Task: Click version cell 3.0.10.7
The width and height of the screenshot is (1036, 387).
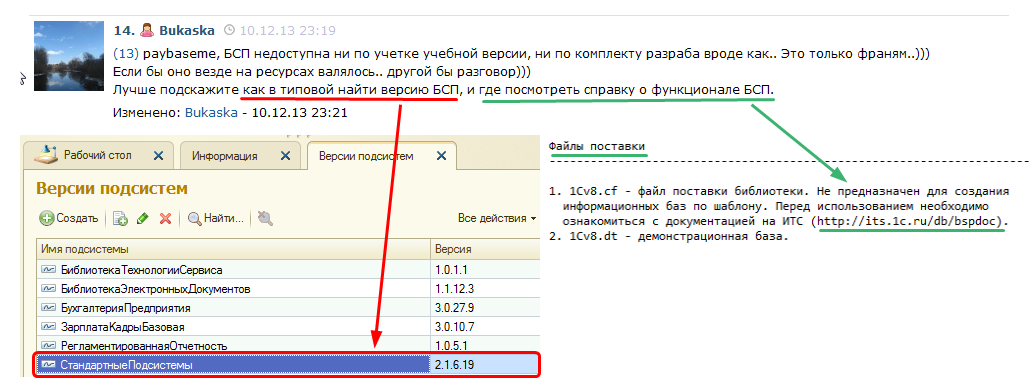Action: coord(486,327)
